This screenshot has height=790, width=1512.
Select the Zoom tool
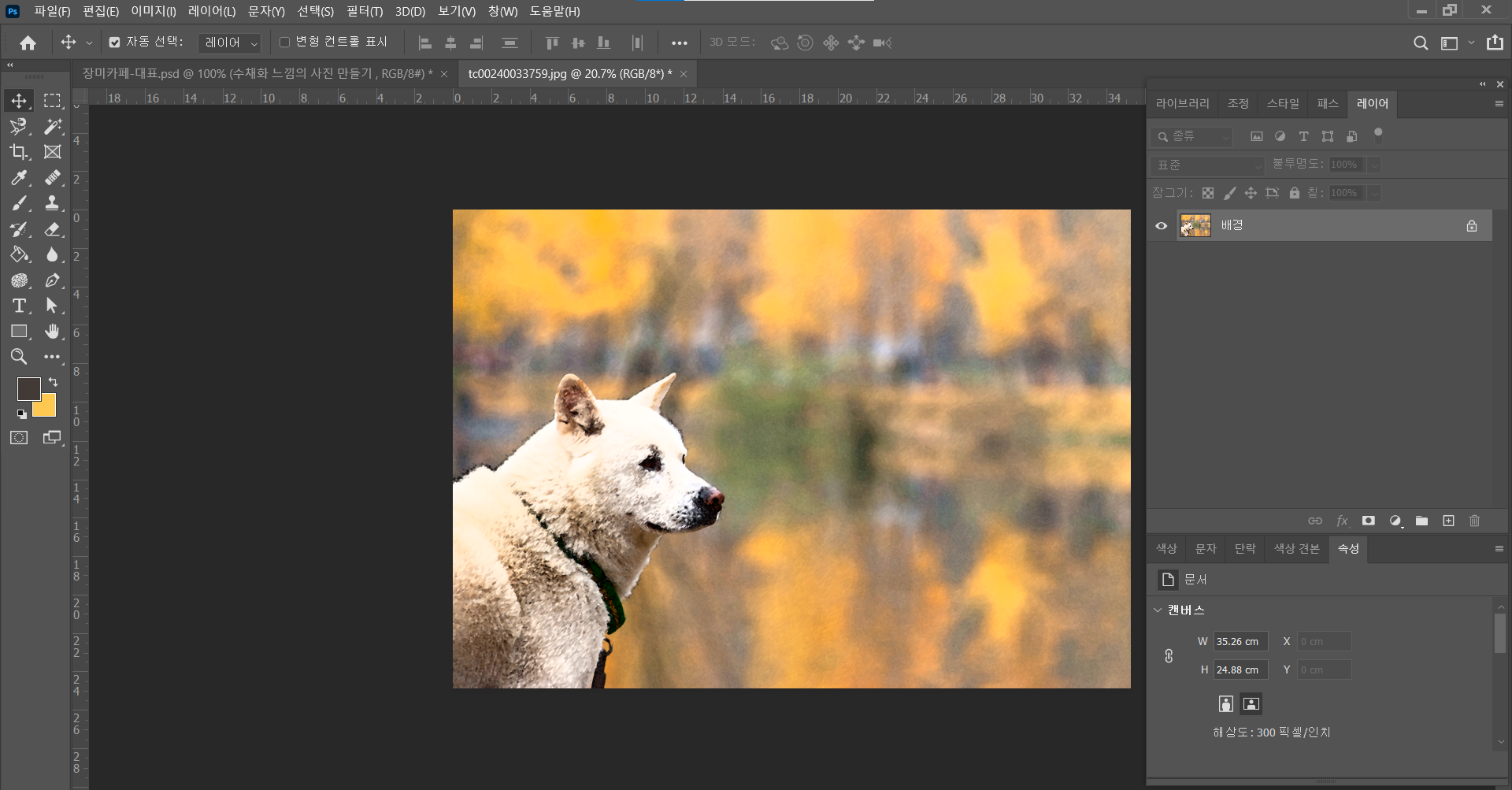tap(19, 357)
